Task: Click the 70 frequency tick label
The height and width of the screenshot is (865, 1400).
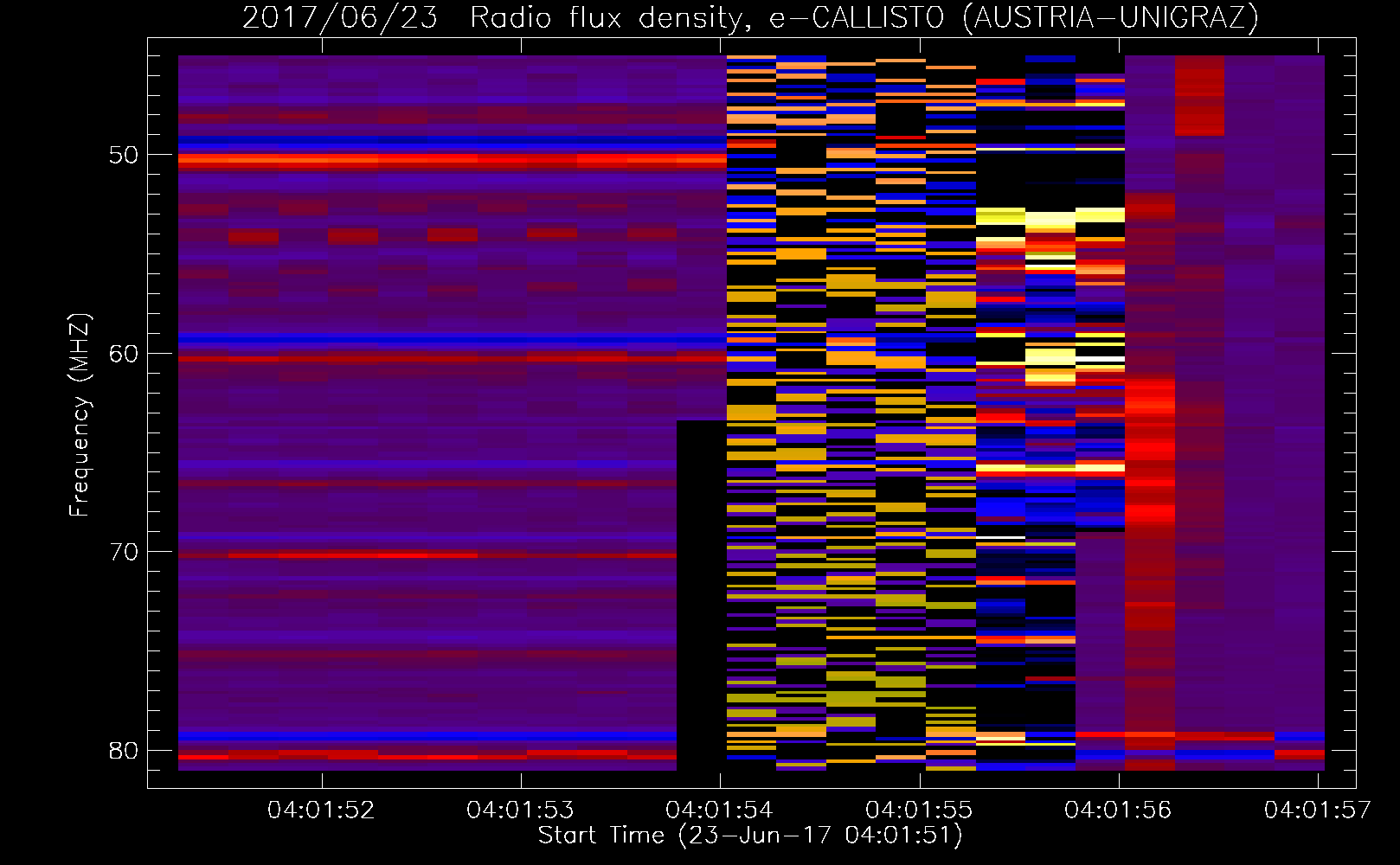Action: [x=124, y=552]
